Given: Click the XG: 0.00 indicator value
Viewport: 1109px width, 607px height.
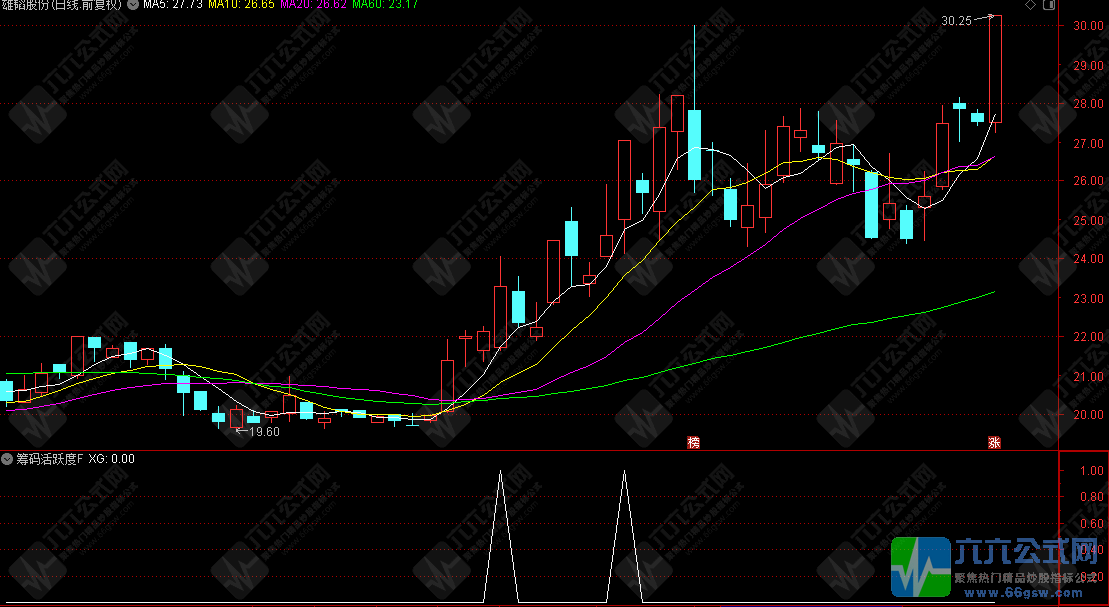Looking at the screenshot, I should pos(111,459).
